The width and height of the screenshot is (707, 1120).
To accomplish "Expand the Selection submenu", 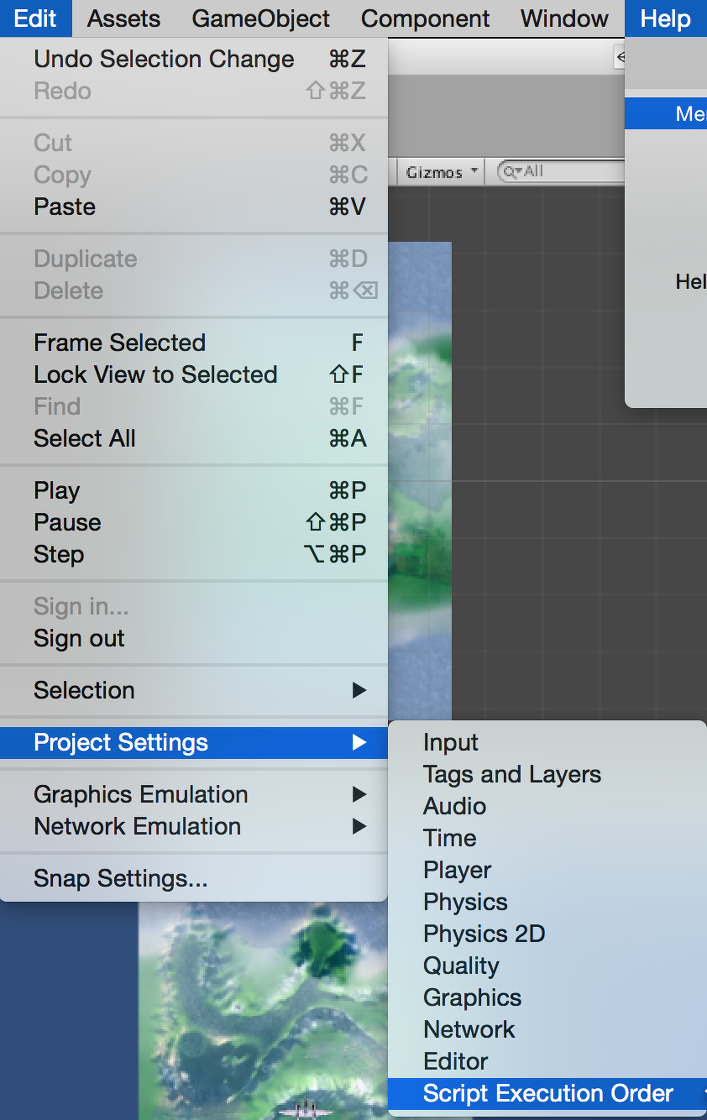I will (x=84, y=691).
